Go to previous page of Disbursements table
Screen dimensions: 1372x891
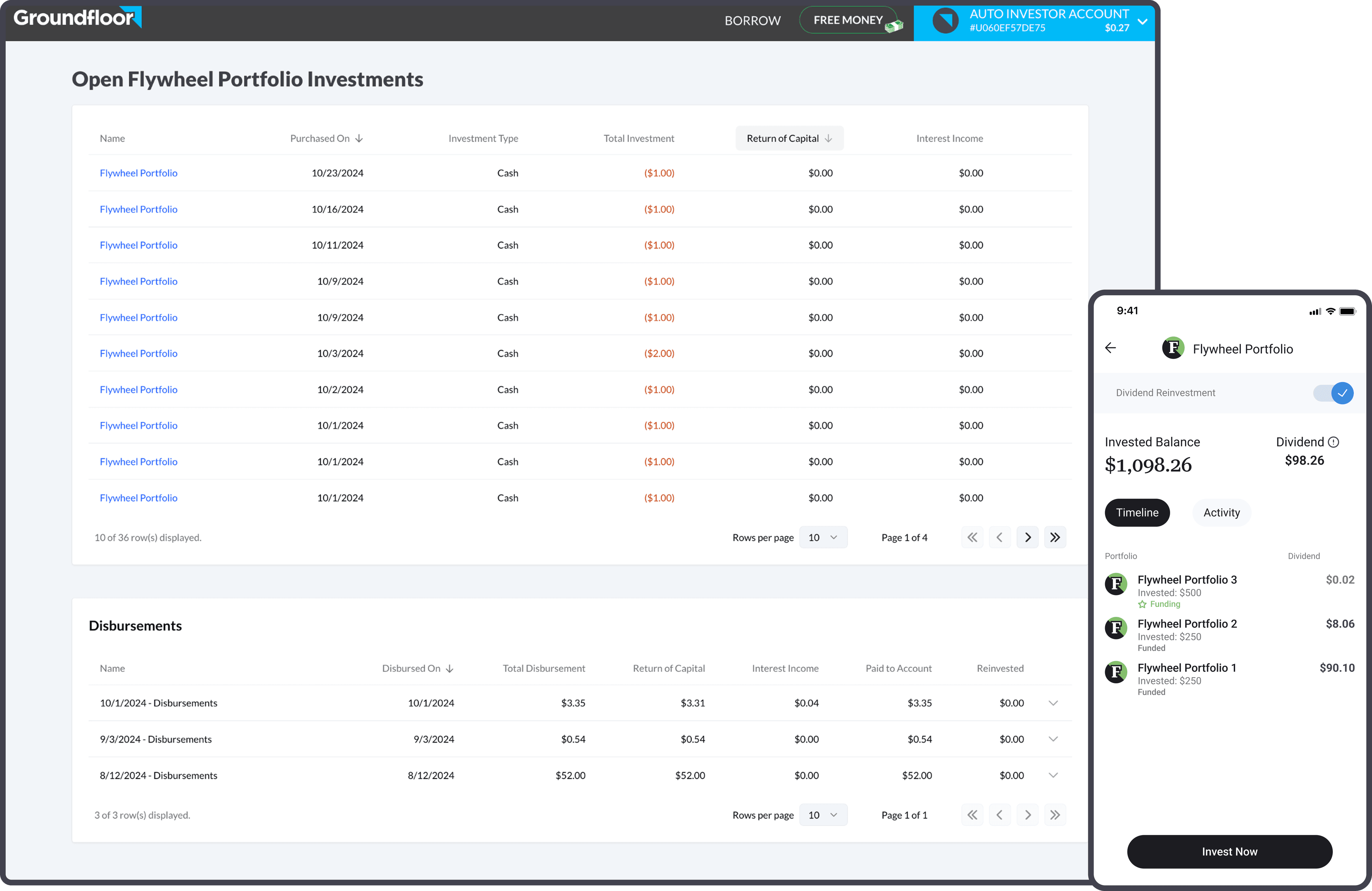pos(1000,815)
